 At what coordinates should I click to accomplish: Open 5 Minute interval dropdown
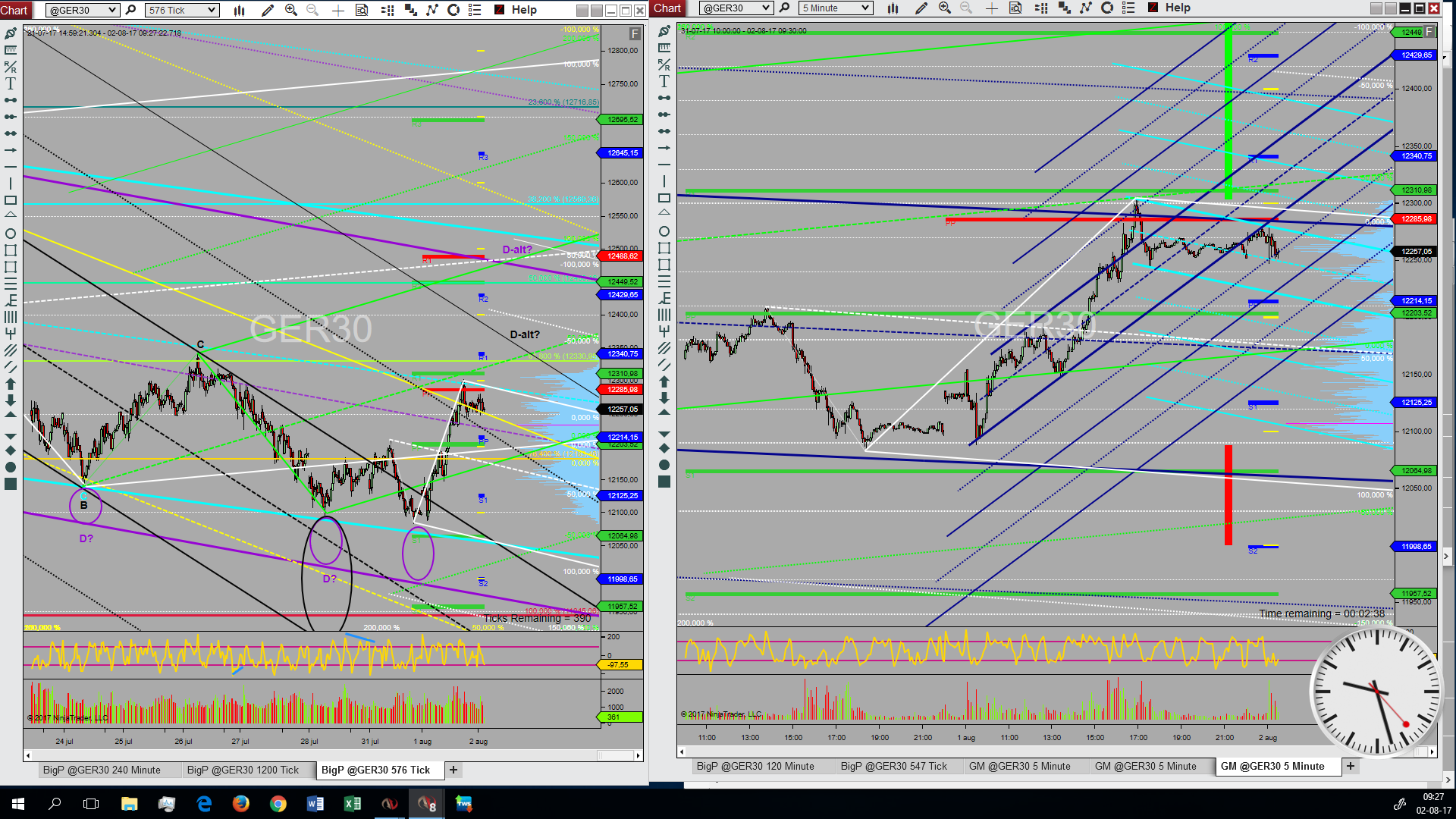click(836, 8)
